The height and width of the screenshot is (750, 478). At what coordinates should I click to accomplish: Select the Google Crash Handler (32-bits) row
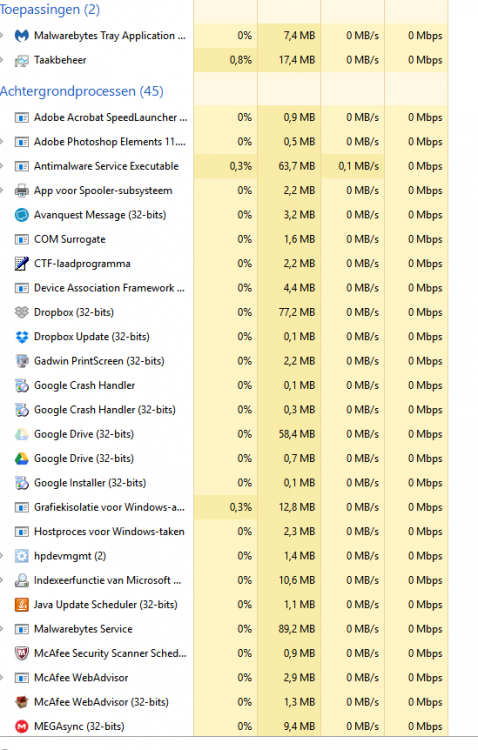pyautogui.click(x=224, y=410)
